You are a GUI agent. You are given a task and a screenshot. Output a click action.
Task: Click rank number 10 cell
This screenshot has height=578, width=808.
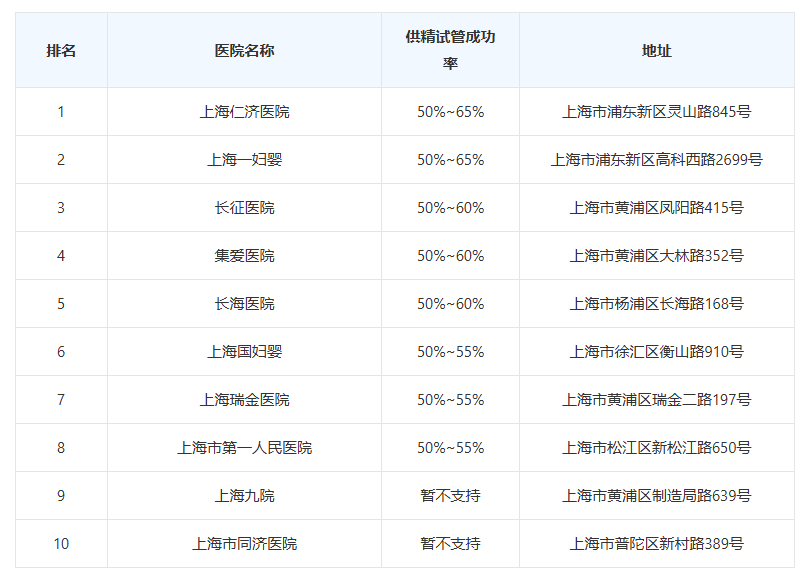[x=61, y=543]
